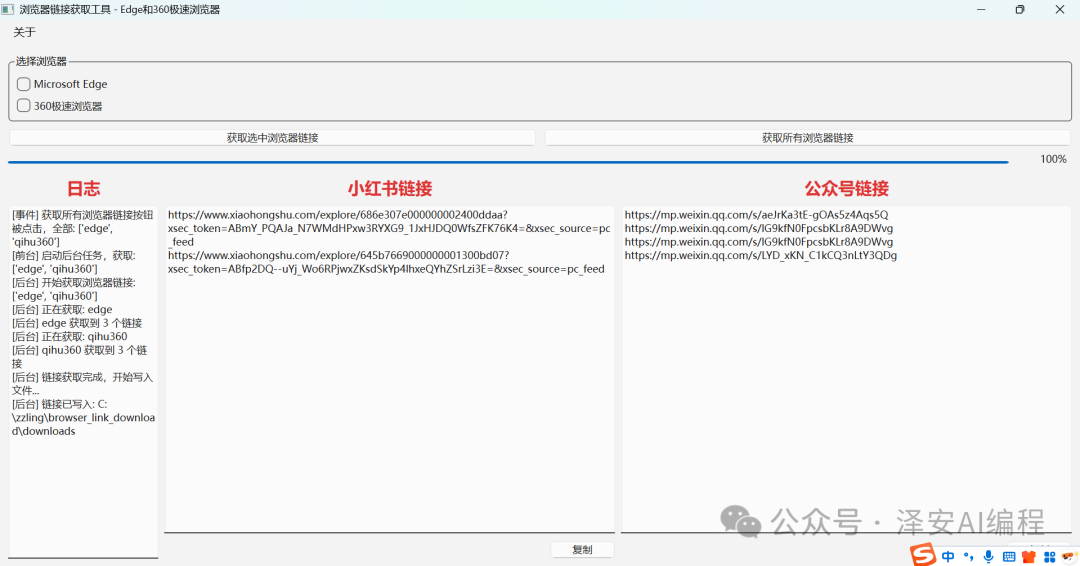Click the Xiaohongshu link starting 686e307e
The image size is (1080, 566).
point(389,228)
